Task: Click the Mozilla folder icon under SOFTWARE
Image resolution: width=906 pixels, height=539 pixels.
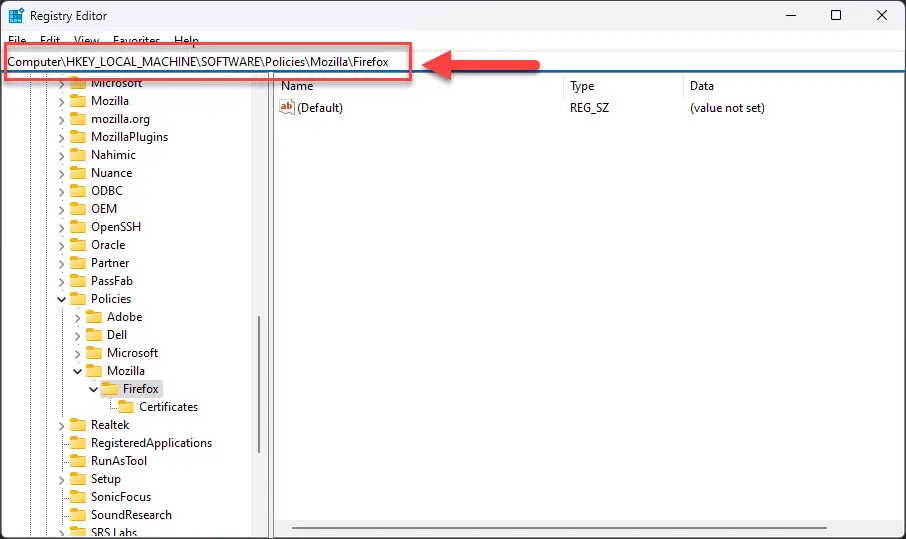Action: pos(77,101)
